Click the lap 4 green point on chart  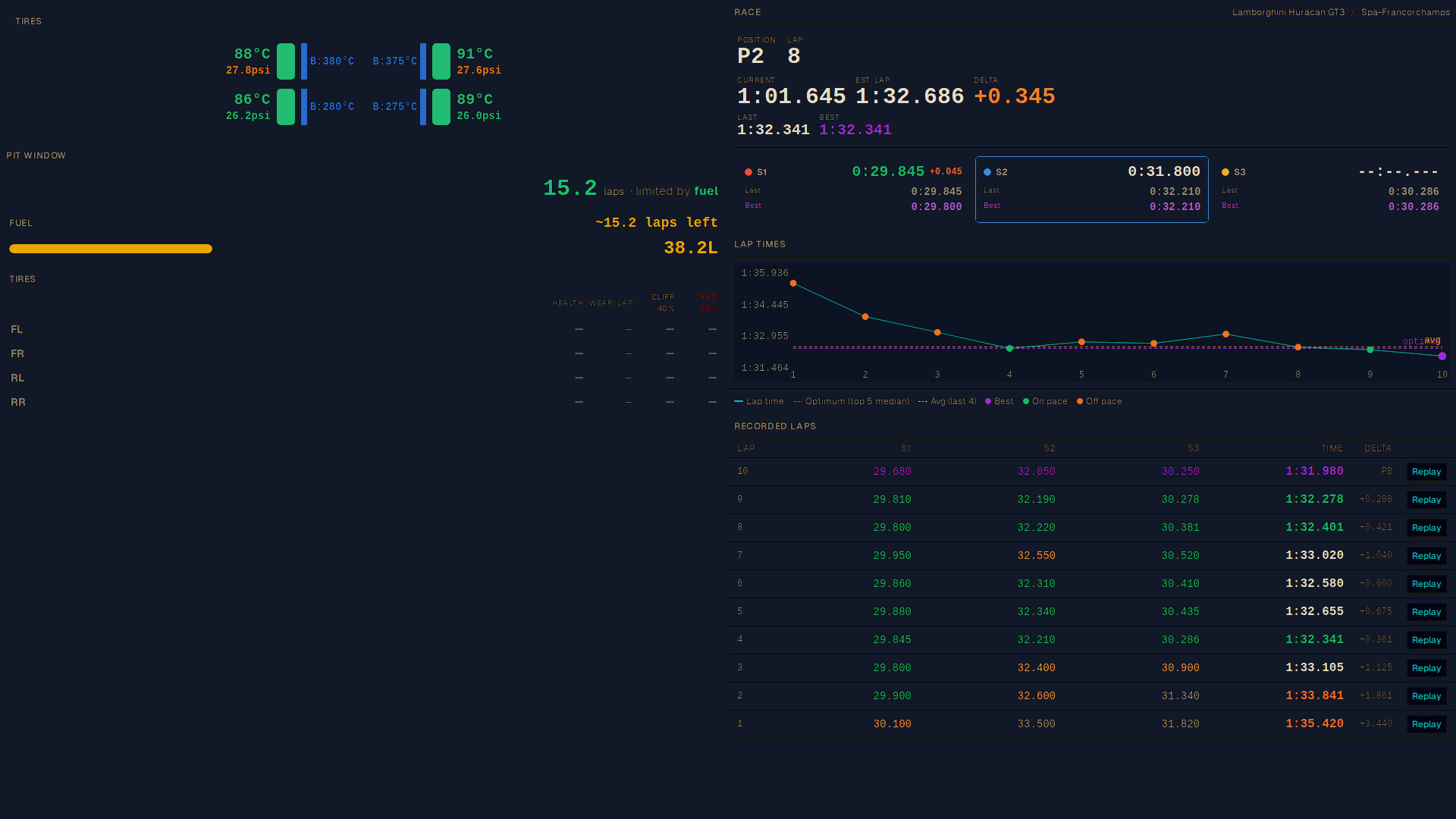(x=1009, y=349)
